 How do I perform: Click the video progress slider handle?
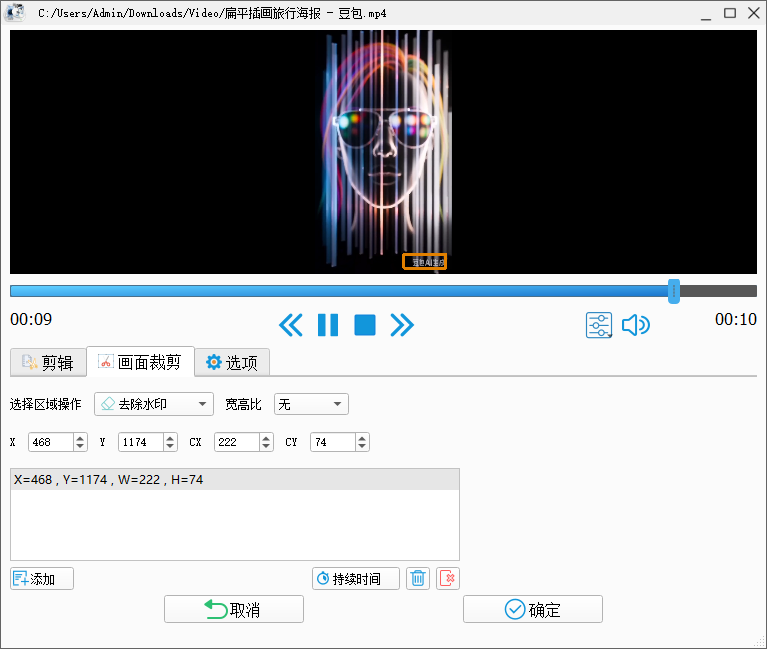tap(674, 291)
